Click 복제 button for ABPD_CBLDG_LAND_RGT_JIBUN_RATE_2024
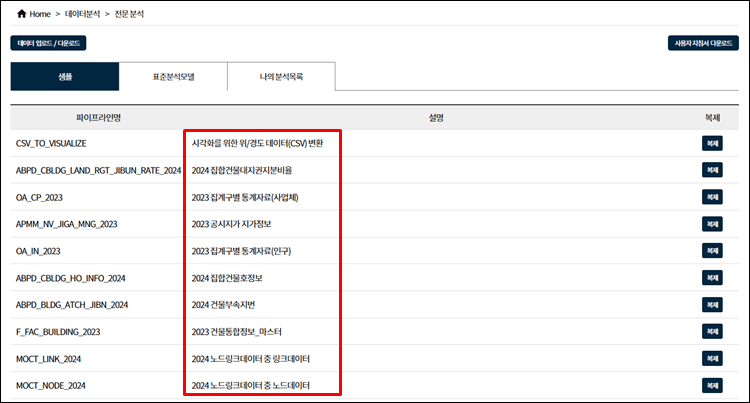The image size is (750, 403). click(x=712, y=170)
